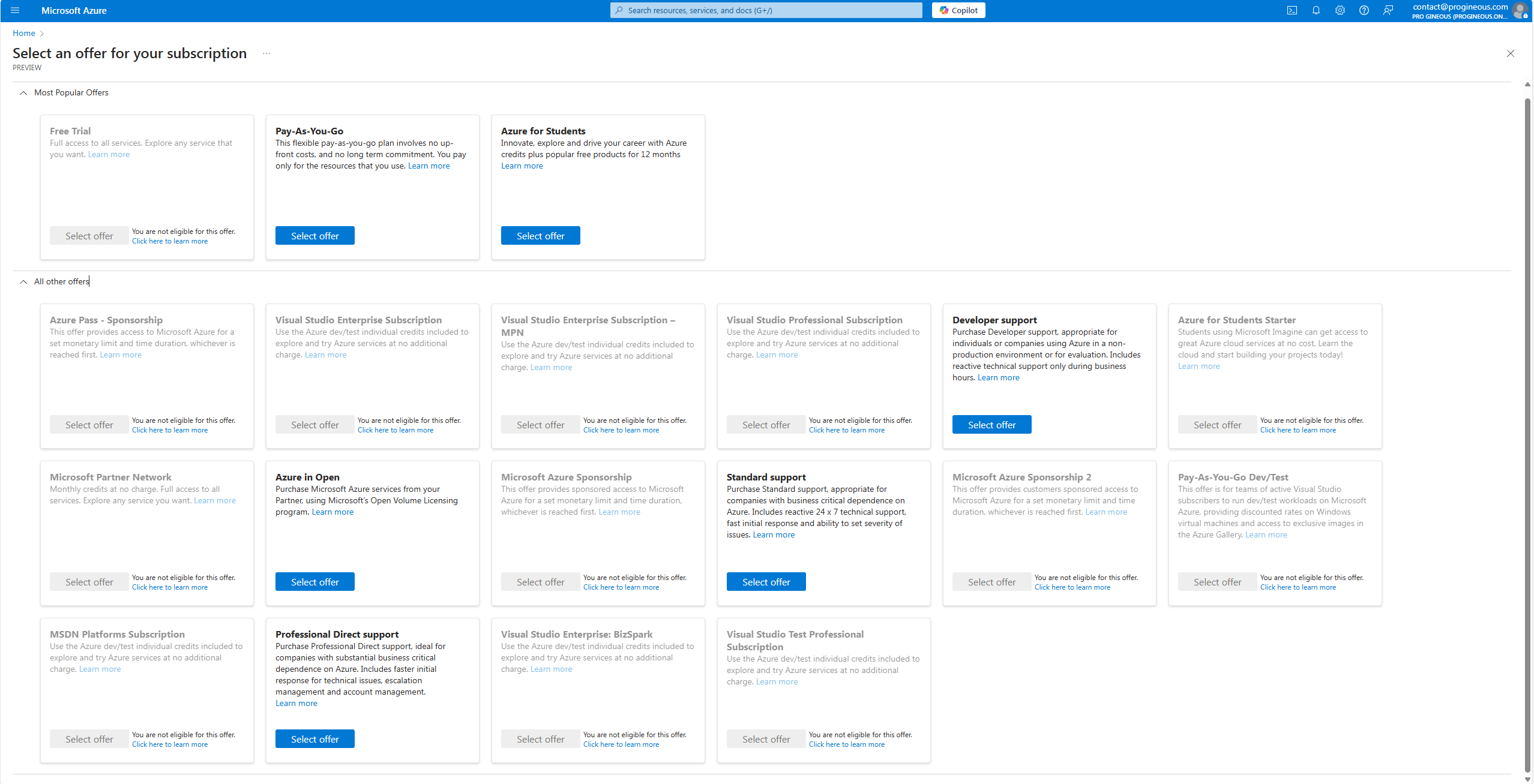1534x784 pixels.
Task: Open Learn more in Azure in Open card
Action: 332,512
